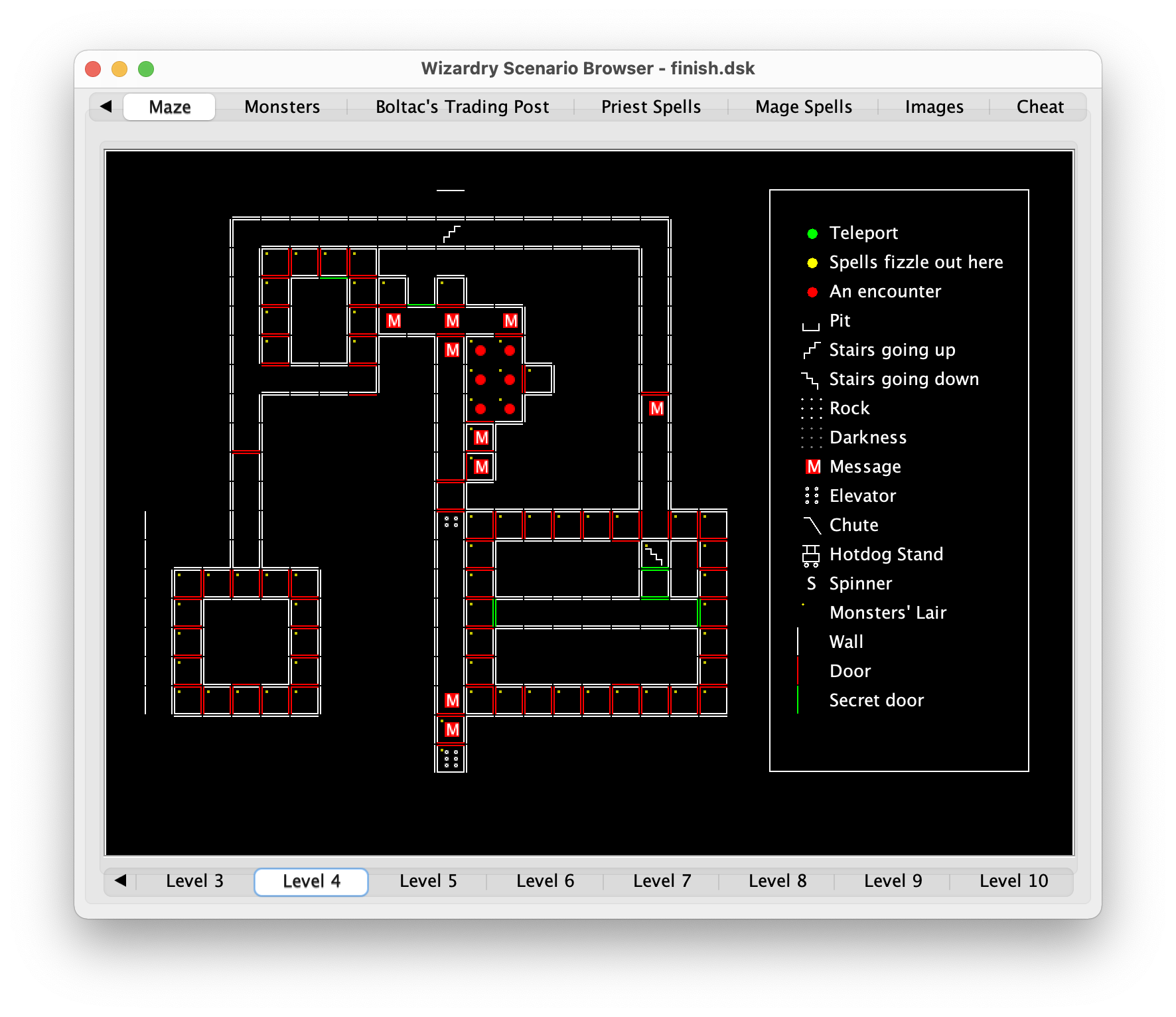1176x1017 pixels.
Task: Click the Monsters' Lair legend label
Action: pos(887,613)
